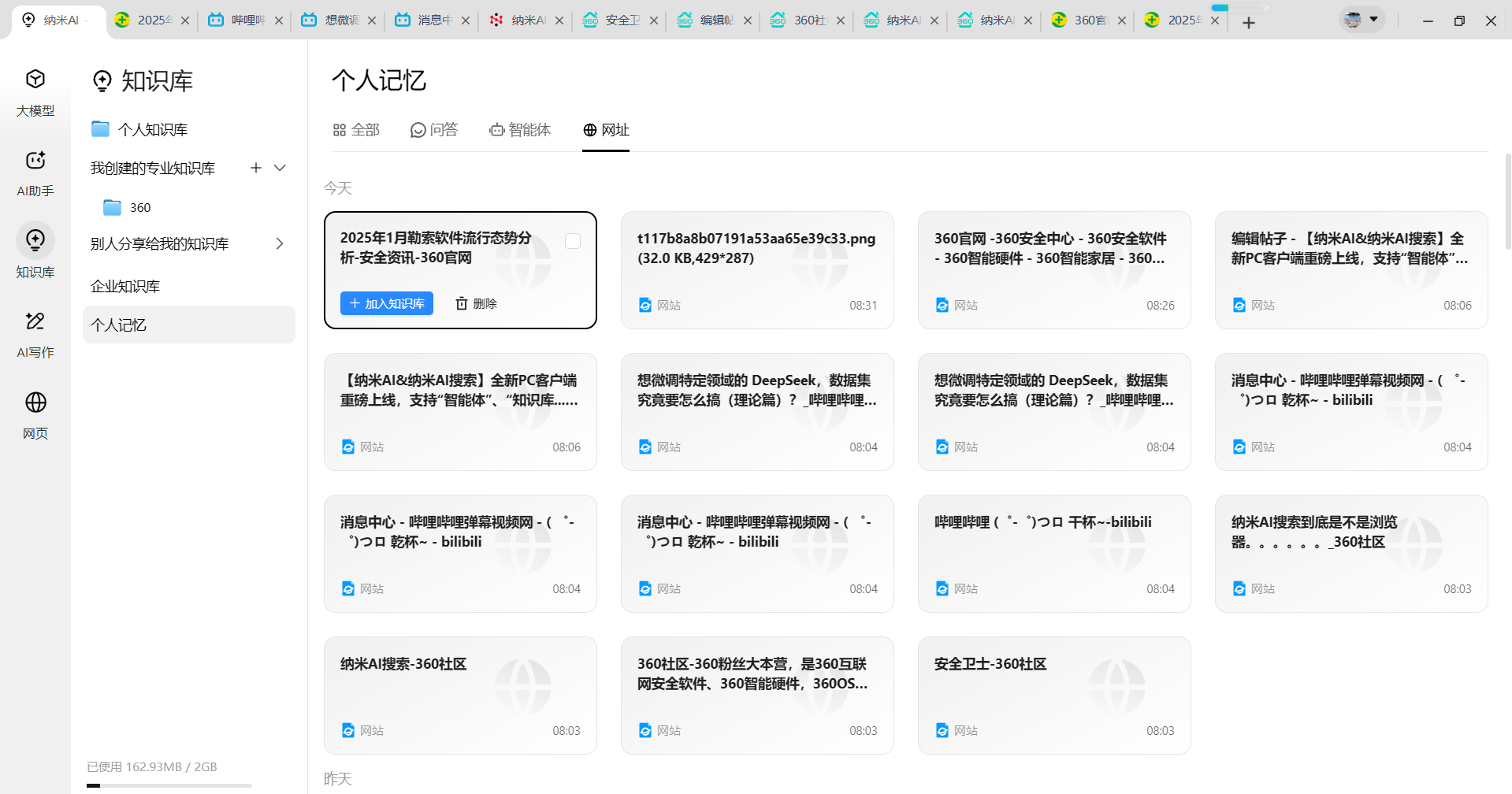Click the 今天 date group label
Image resolution: width=1512 pixels, height=794 pixels.
337,188
